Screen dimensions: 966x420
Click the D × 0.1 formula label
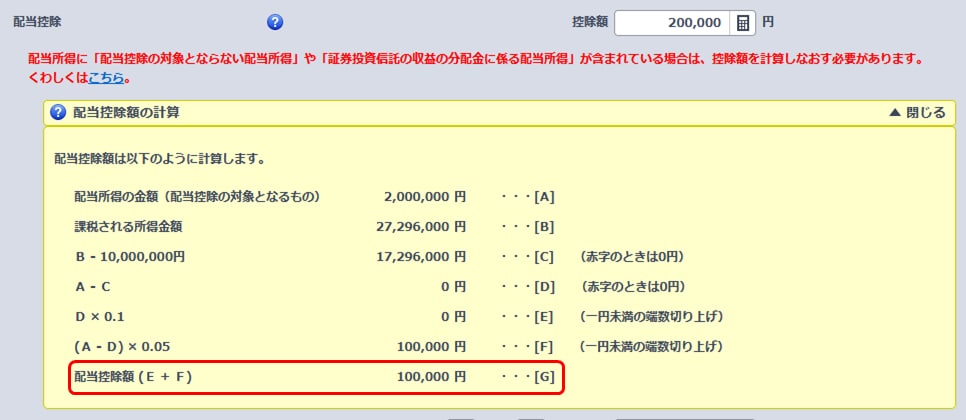click(99, 317)
